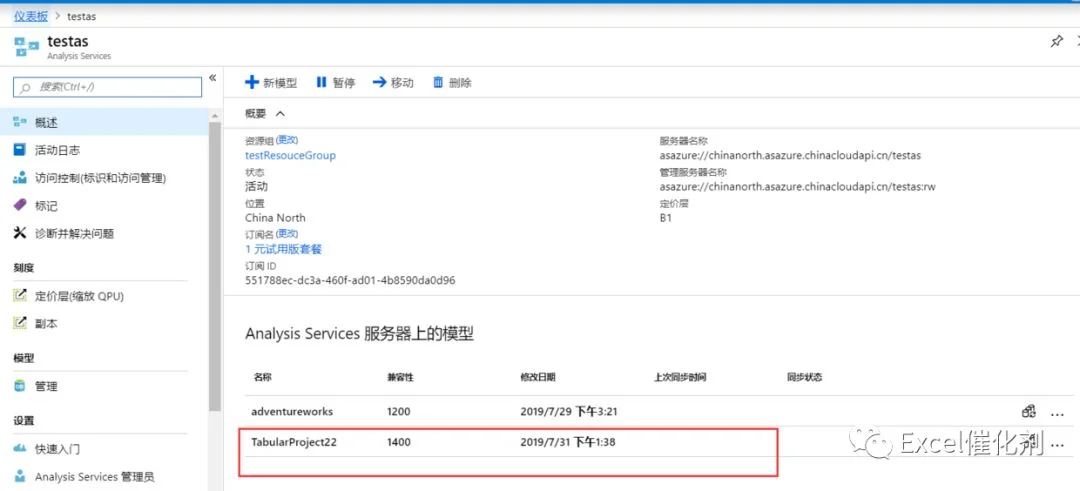Collapse the sidebar using the « chevron

(x=213, y=77)
